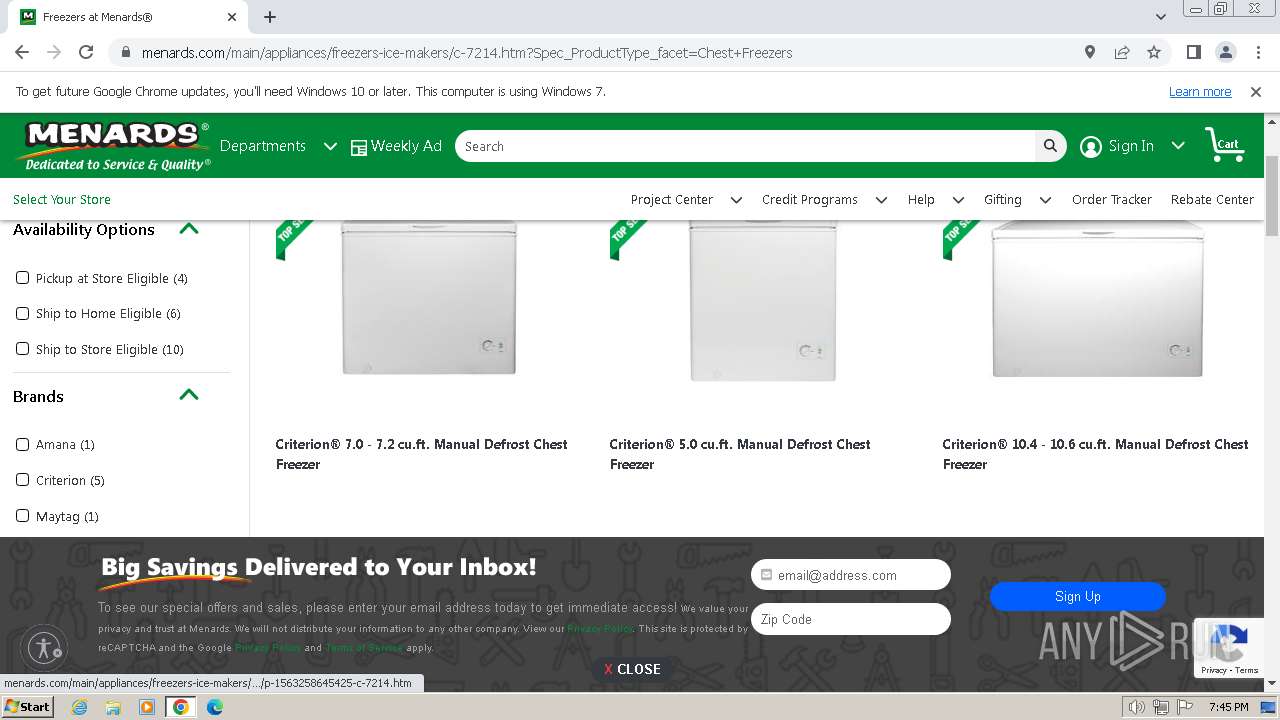The image size is (1280, 720).
Task: Reload the page
Action: (86, 52)
